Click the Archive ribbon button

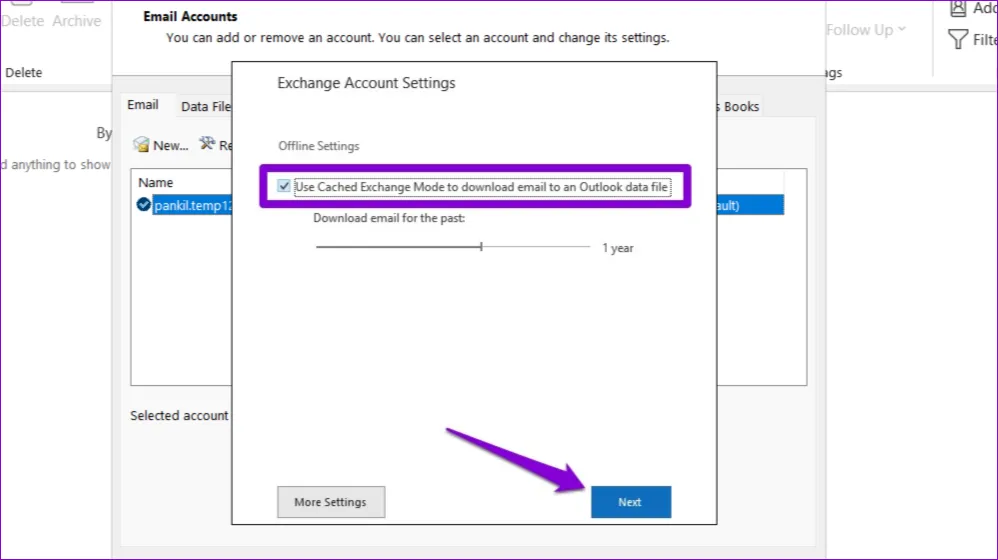pos(77,21)
